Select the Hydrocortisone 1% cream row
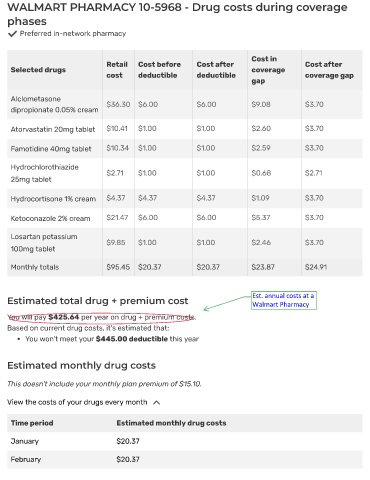Screen dimensions: 370x480 [x=185, y=198]
